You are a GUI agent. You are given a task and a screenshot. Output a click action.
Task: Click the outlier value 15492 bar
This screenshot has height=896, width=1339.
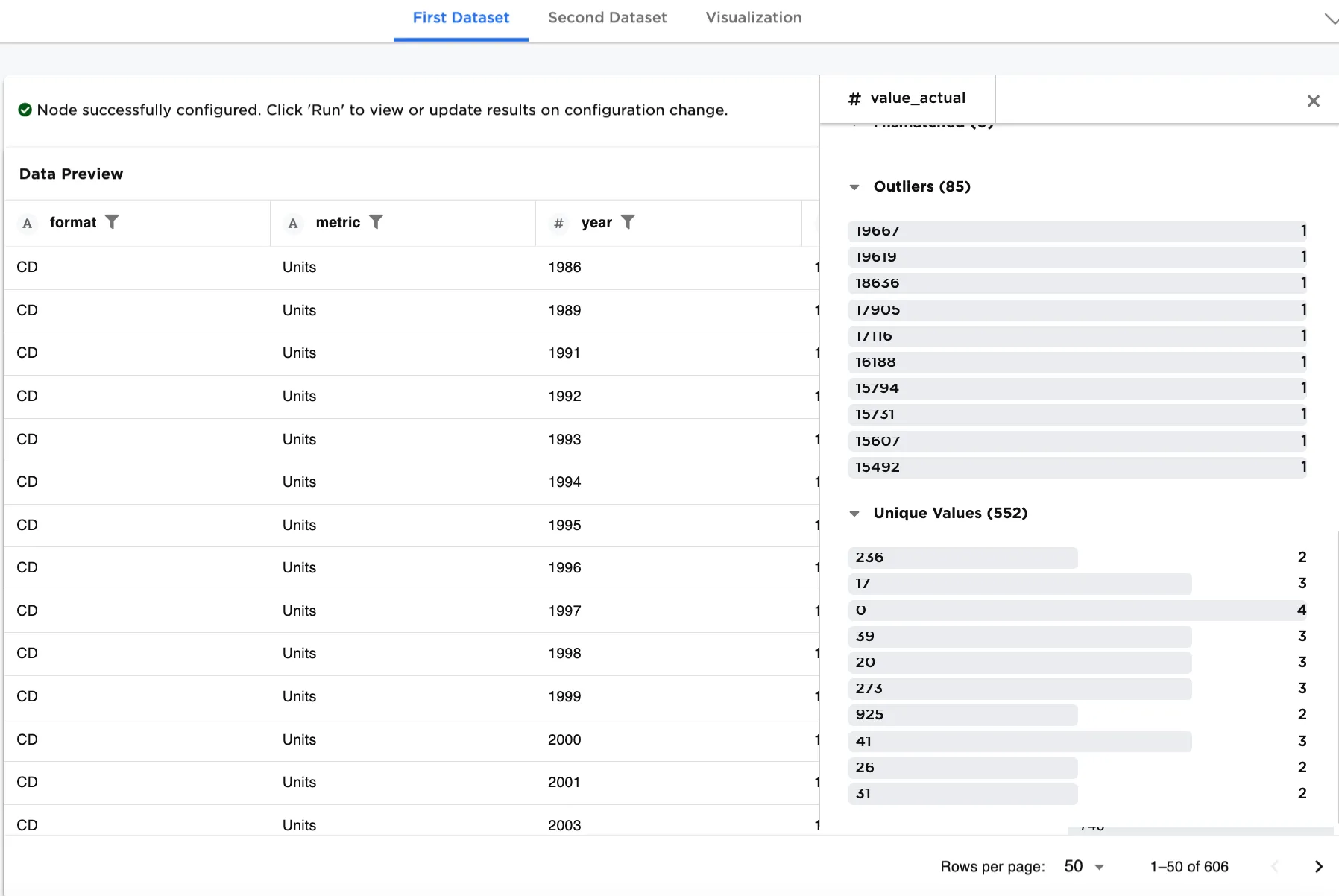pos(1077,467)
